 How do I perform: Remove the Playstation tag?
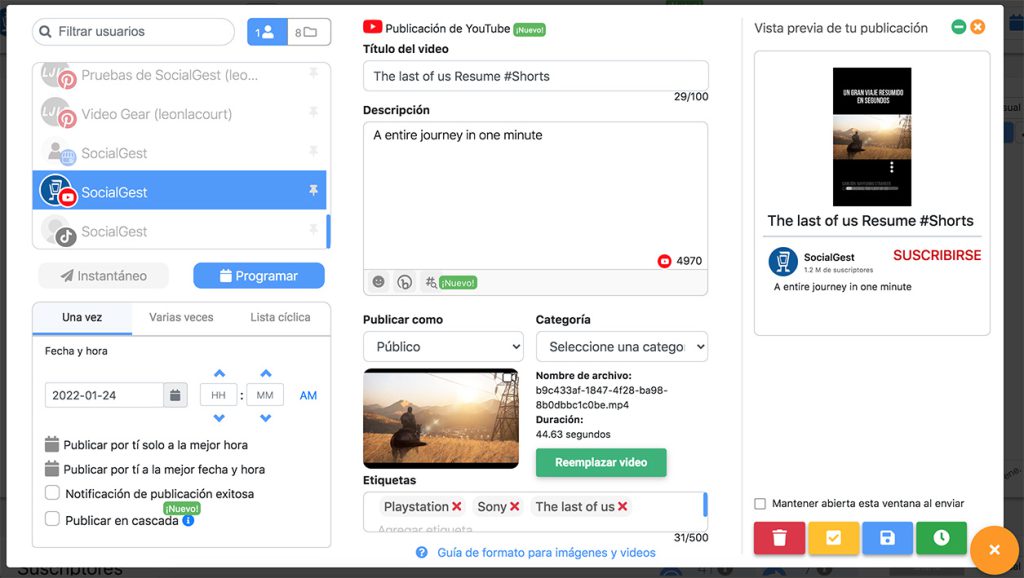(456, 506)
